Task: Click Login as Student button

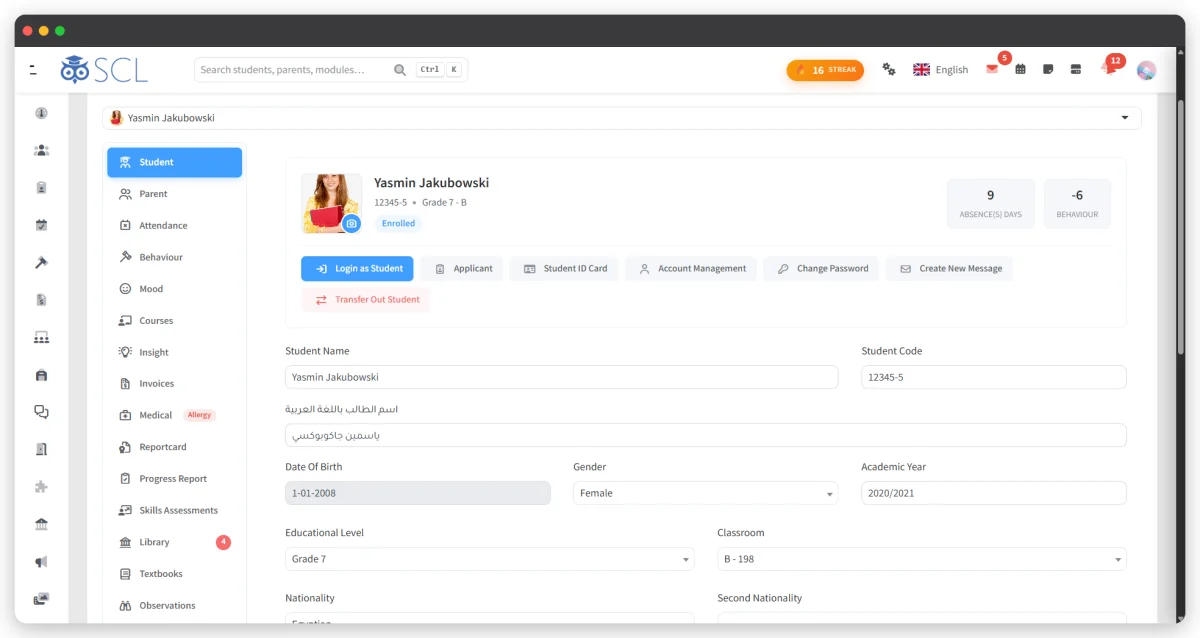Action: 357,268
